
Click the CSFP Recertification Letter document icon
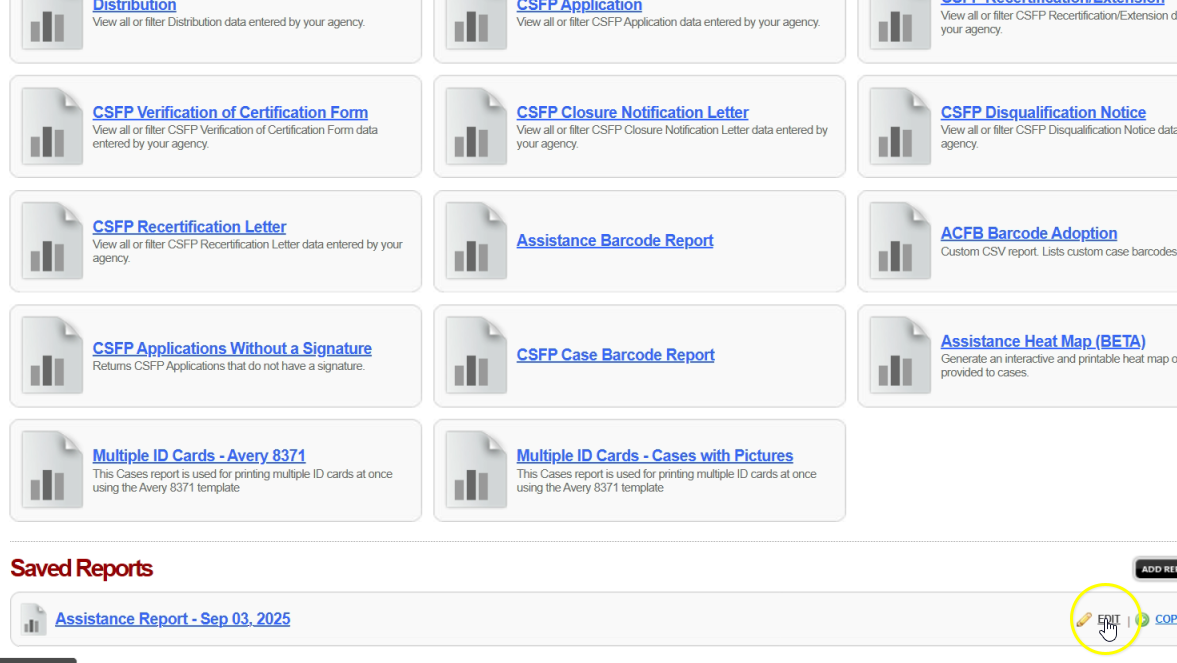point(52,241)
